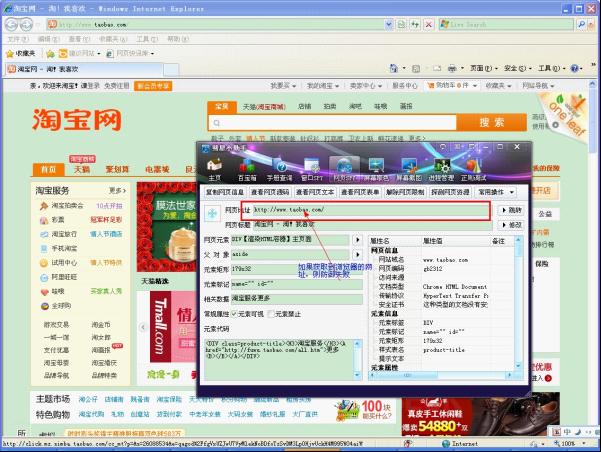Open the 我的淘宝 dropdown on Taobao top bar
The height and width of the screenshot is (452, 601).
coord(323,86)
